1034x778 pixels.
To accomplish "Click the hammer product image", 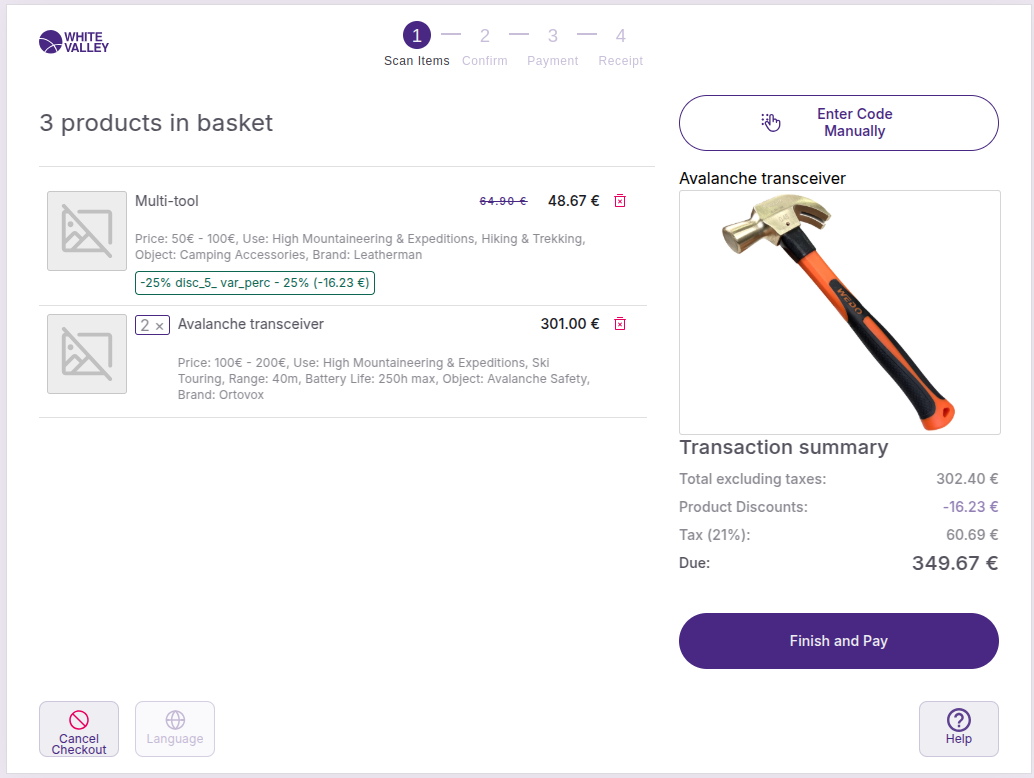I will coord(839,312).
